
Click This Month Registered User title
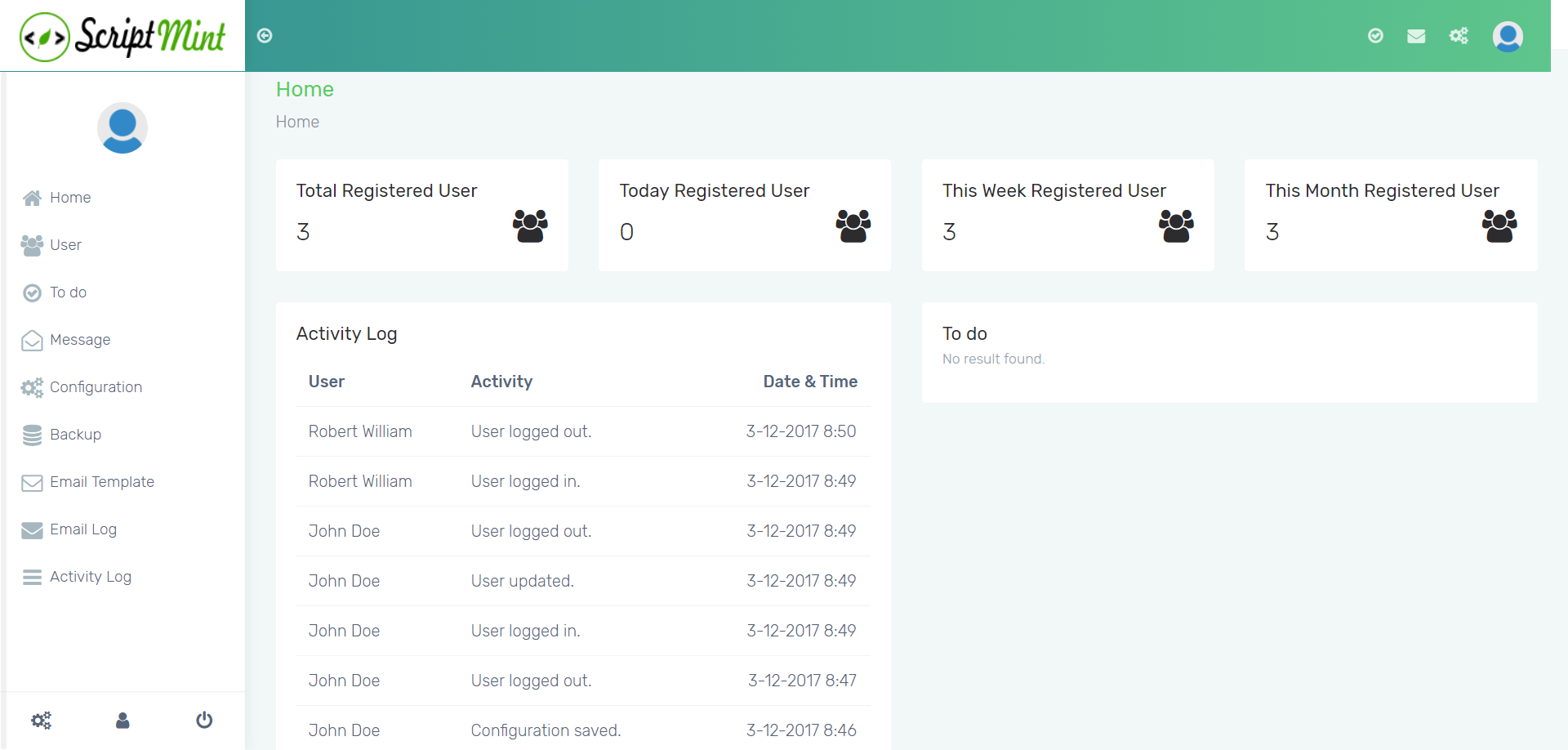pyautogui.click(x=1383, y=190)
